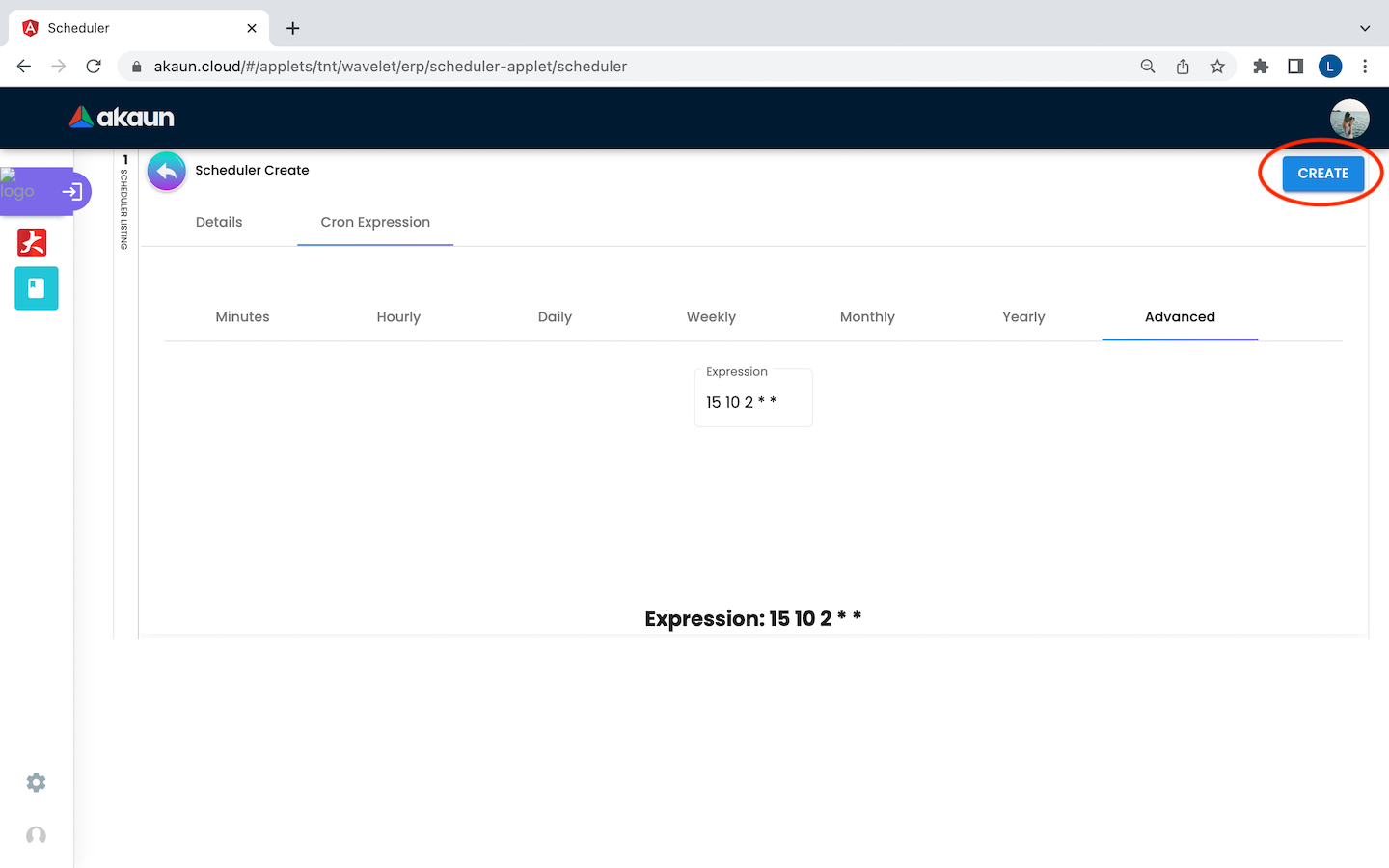Open the red applet icon in sidebar
1389x868 pixels.
(32, 241)
